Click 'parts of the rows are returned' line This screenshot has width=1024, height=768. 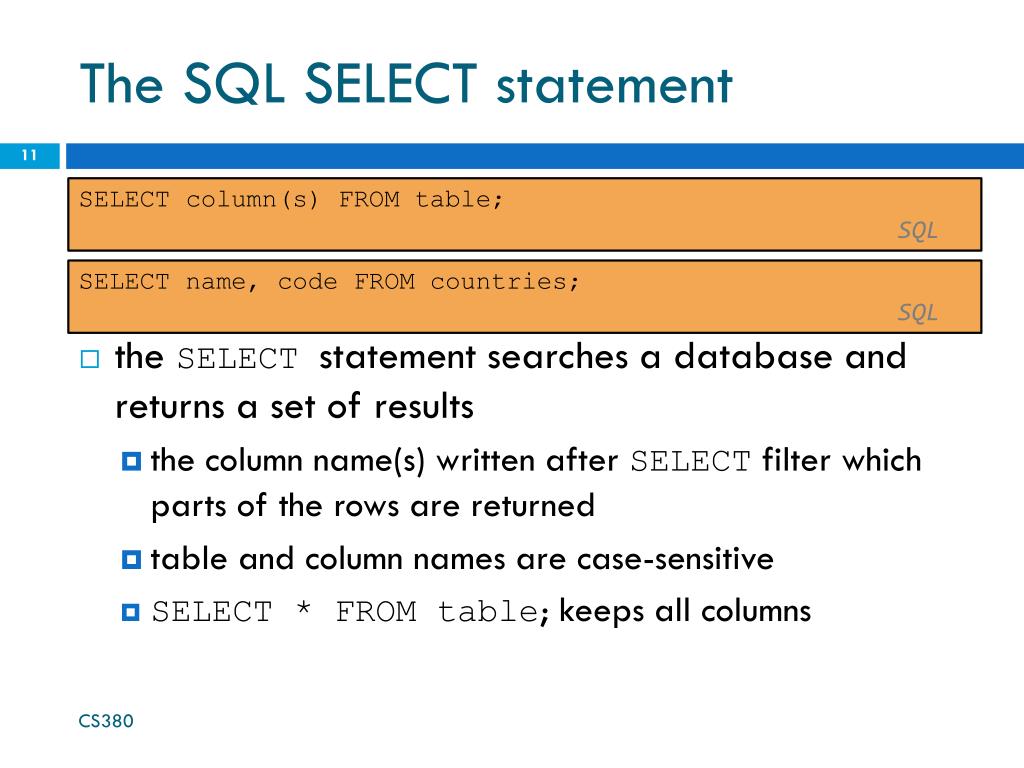373,507
